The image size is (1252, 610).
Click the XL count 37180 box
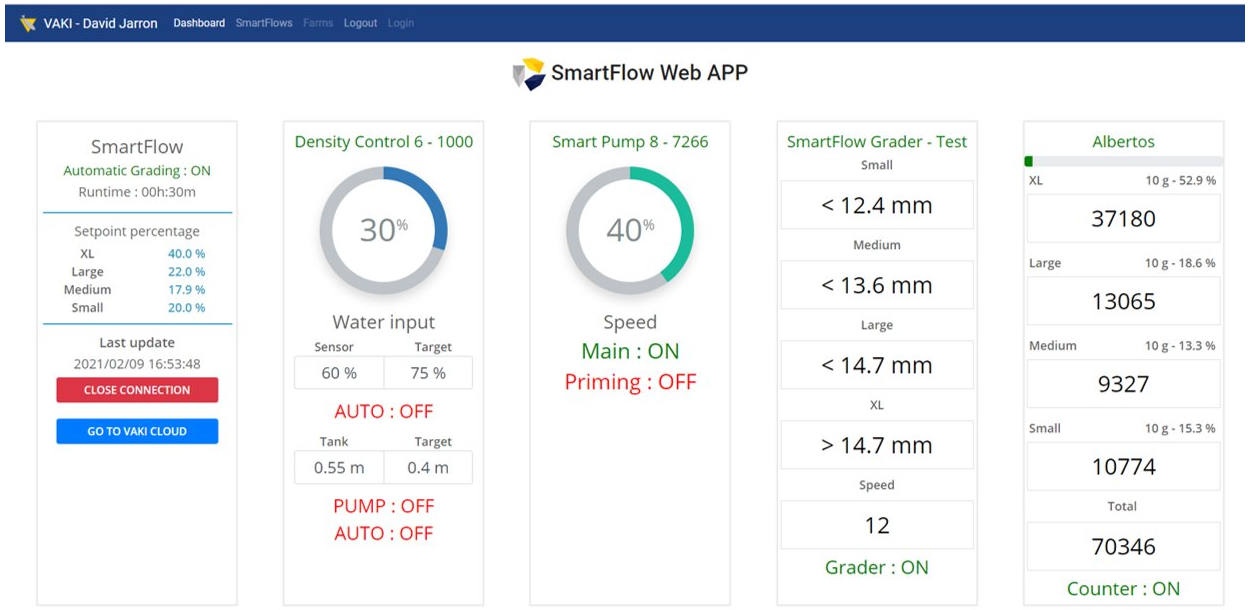click(x=1123, y=218)
